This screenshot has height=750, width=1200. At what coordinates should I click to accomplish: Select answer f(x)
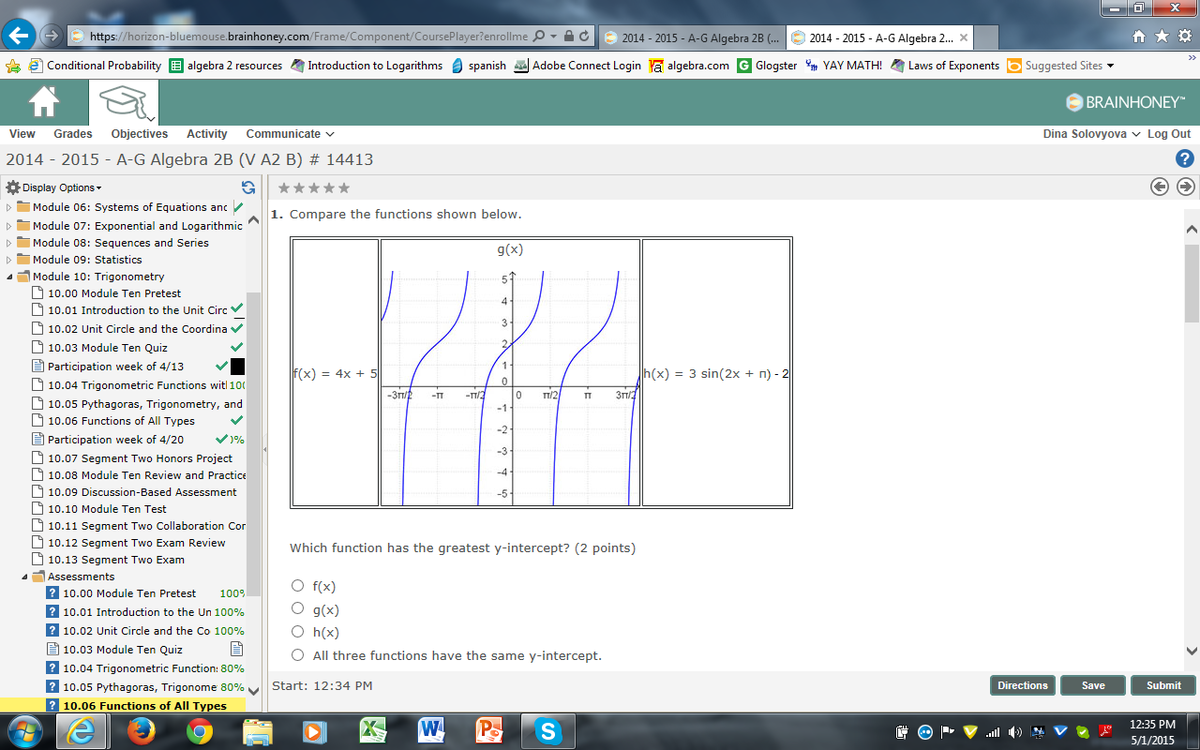point(298,587)
